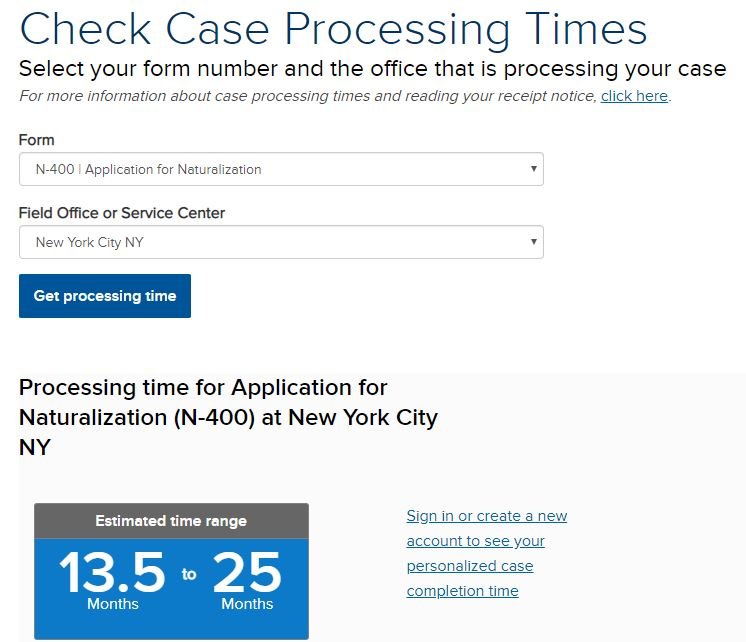Click the arrow beside New York City NY
Image resolution: width=746 pixels, height=642 pixels.
pos(534,242)
